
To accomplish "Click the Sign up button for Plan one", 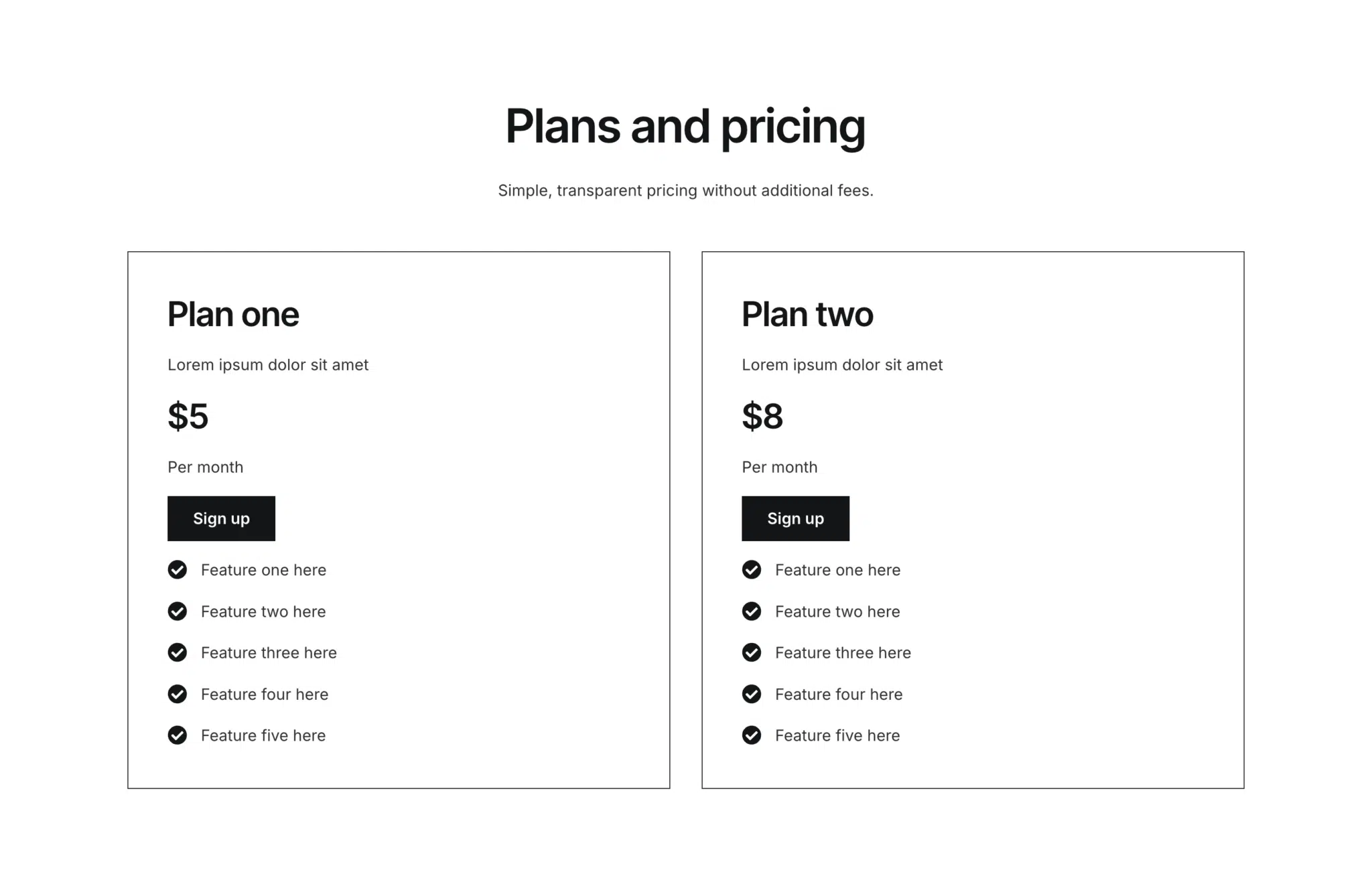I will [x=221, y=518].
